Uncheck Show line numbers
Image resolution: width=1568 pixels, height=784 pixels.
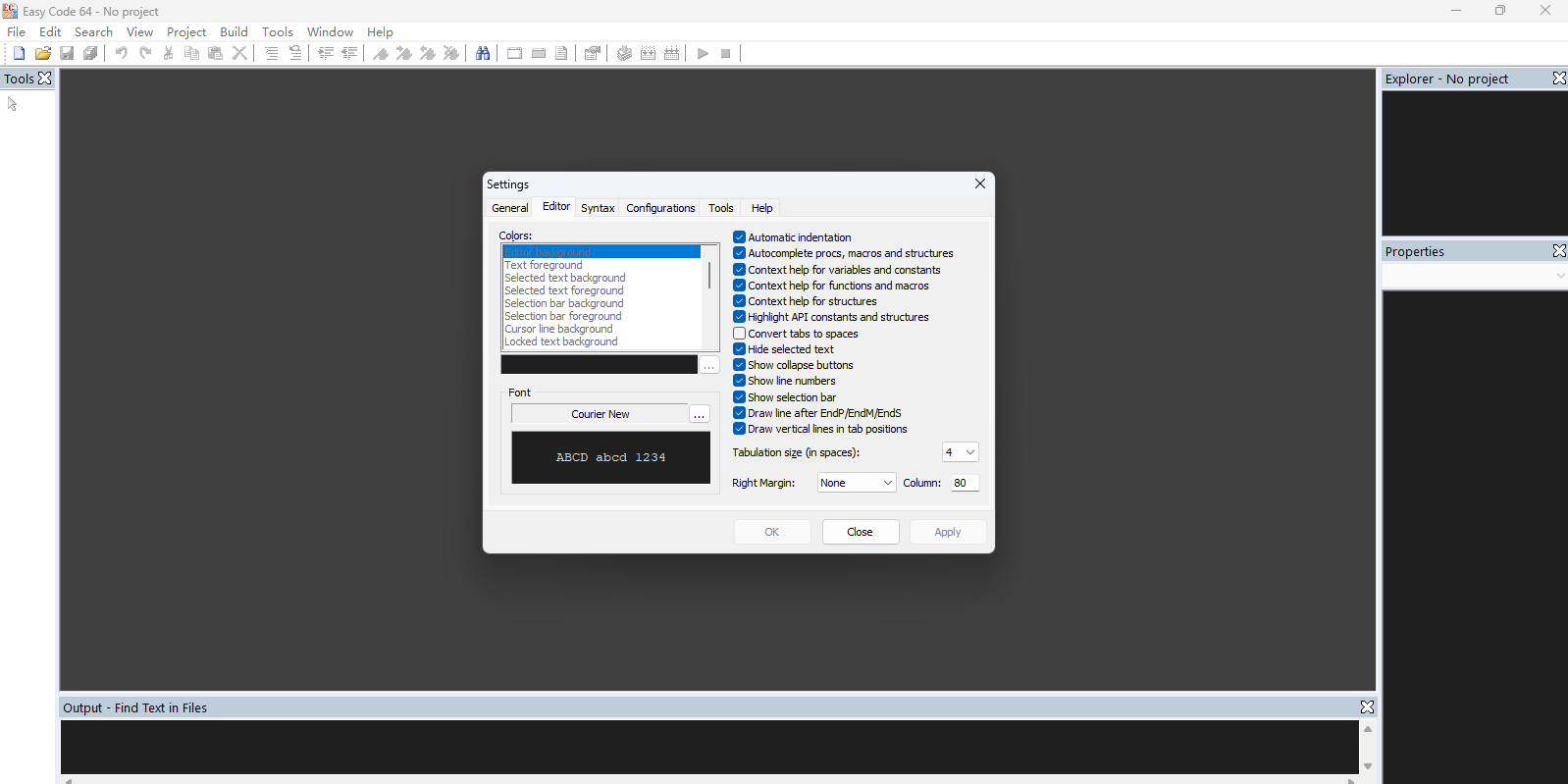coord(740,381)
